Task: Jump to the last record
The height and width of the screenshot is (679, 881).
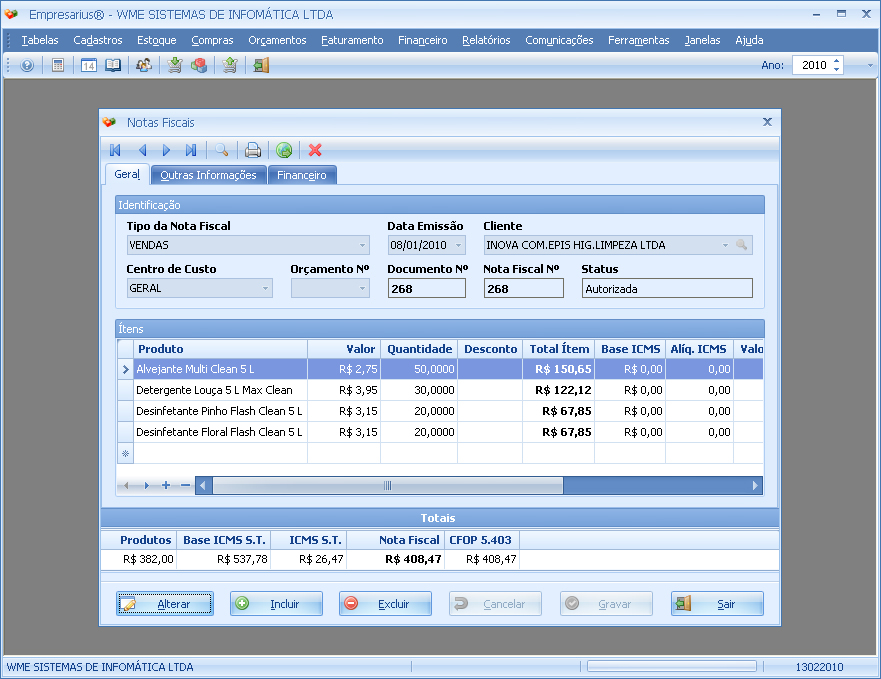Action: (x=191, y=150)
